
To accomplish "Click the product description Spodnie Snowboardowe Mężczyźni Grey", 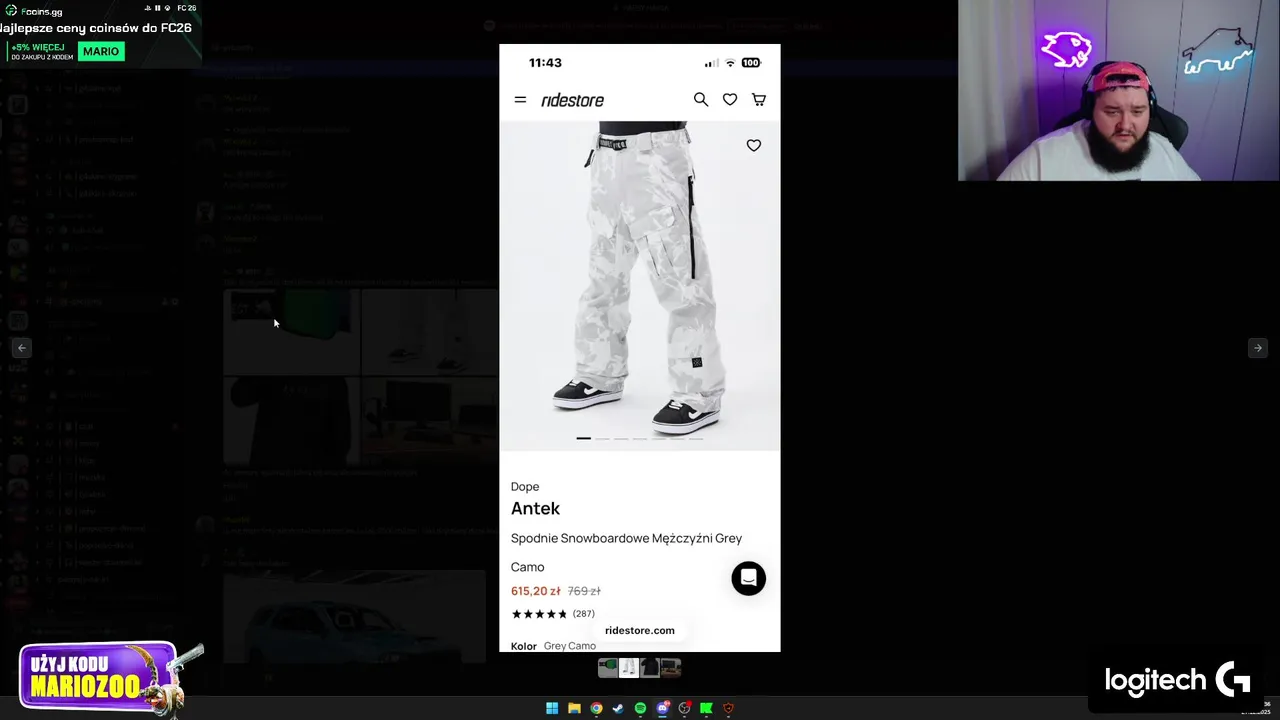I will (x=626, y=538).
